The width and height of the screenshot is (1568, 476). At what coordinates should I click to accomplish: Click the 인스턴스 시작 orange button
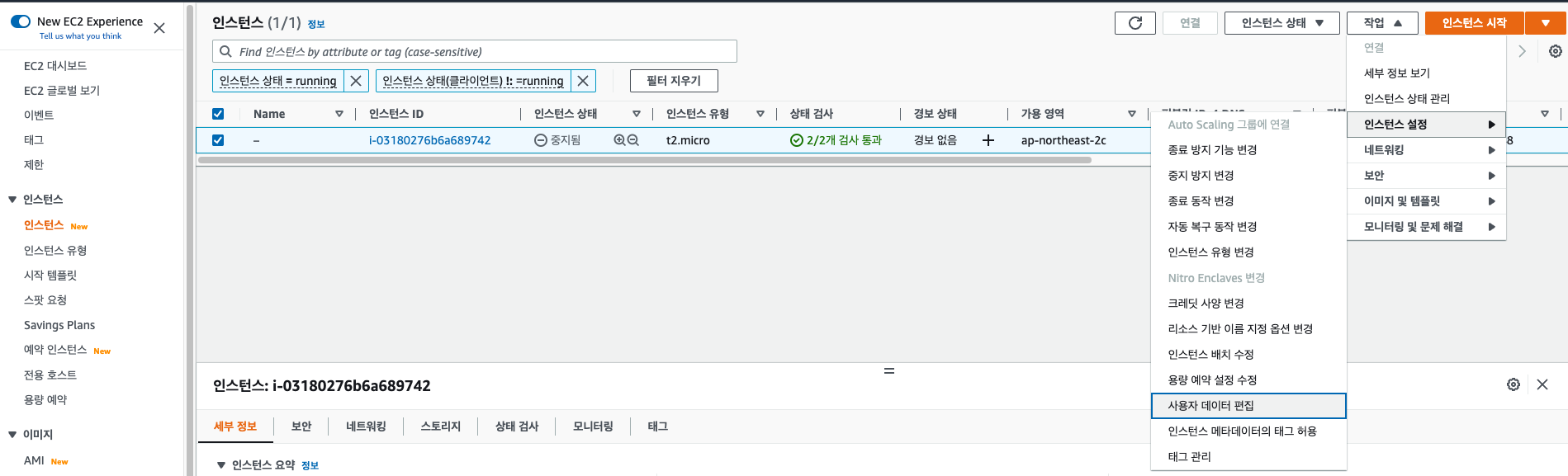pyautogui.click(x=1475, y=23)
